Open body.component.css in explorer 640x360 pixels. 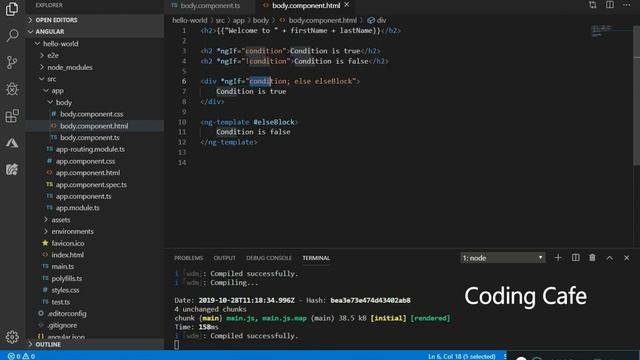pyautogui.click(x=92, y=114)
